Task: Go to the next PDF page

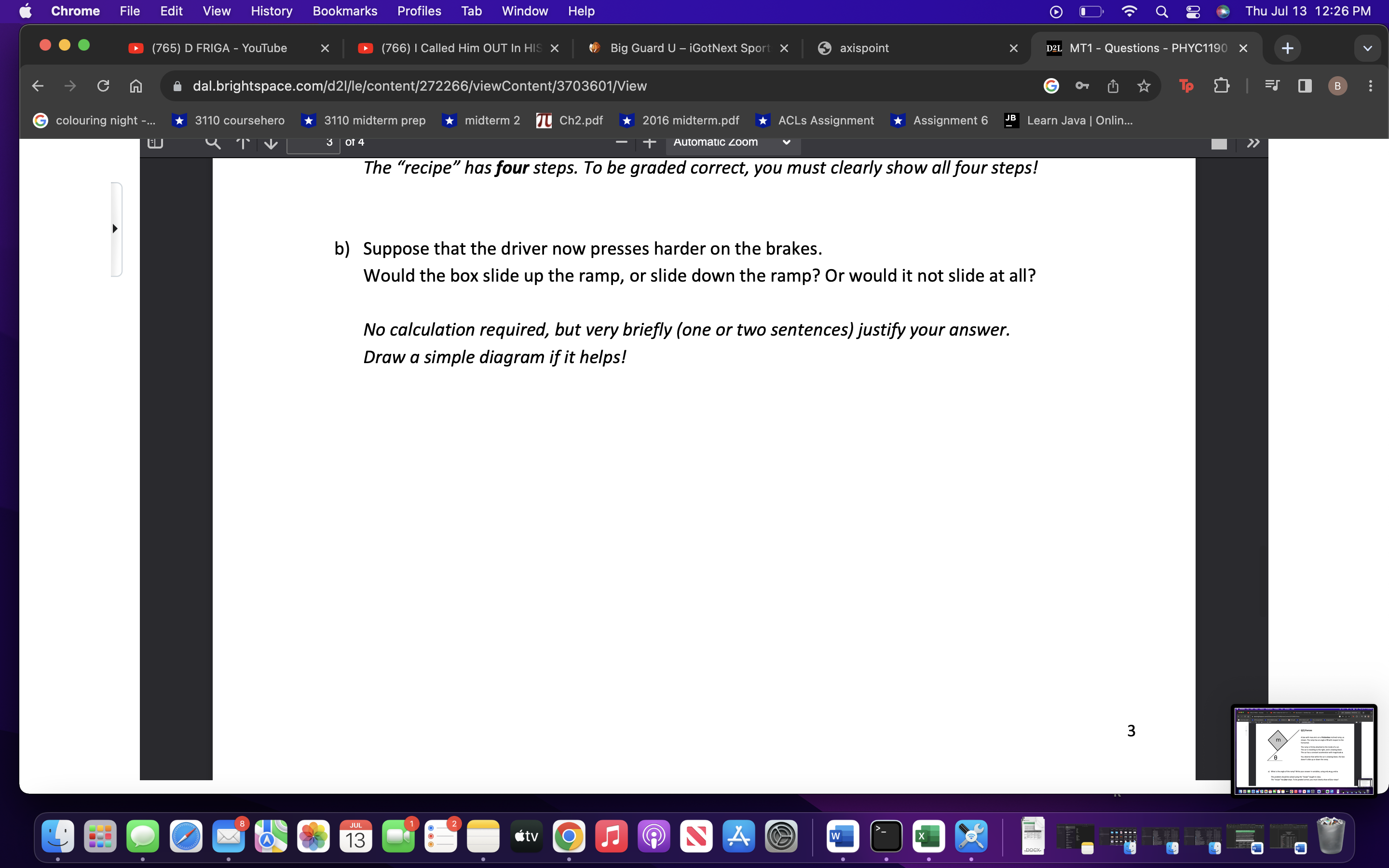Action: click(x=271, y=143)
